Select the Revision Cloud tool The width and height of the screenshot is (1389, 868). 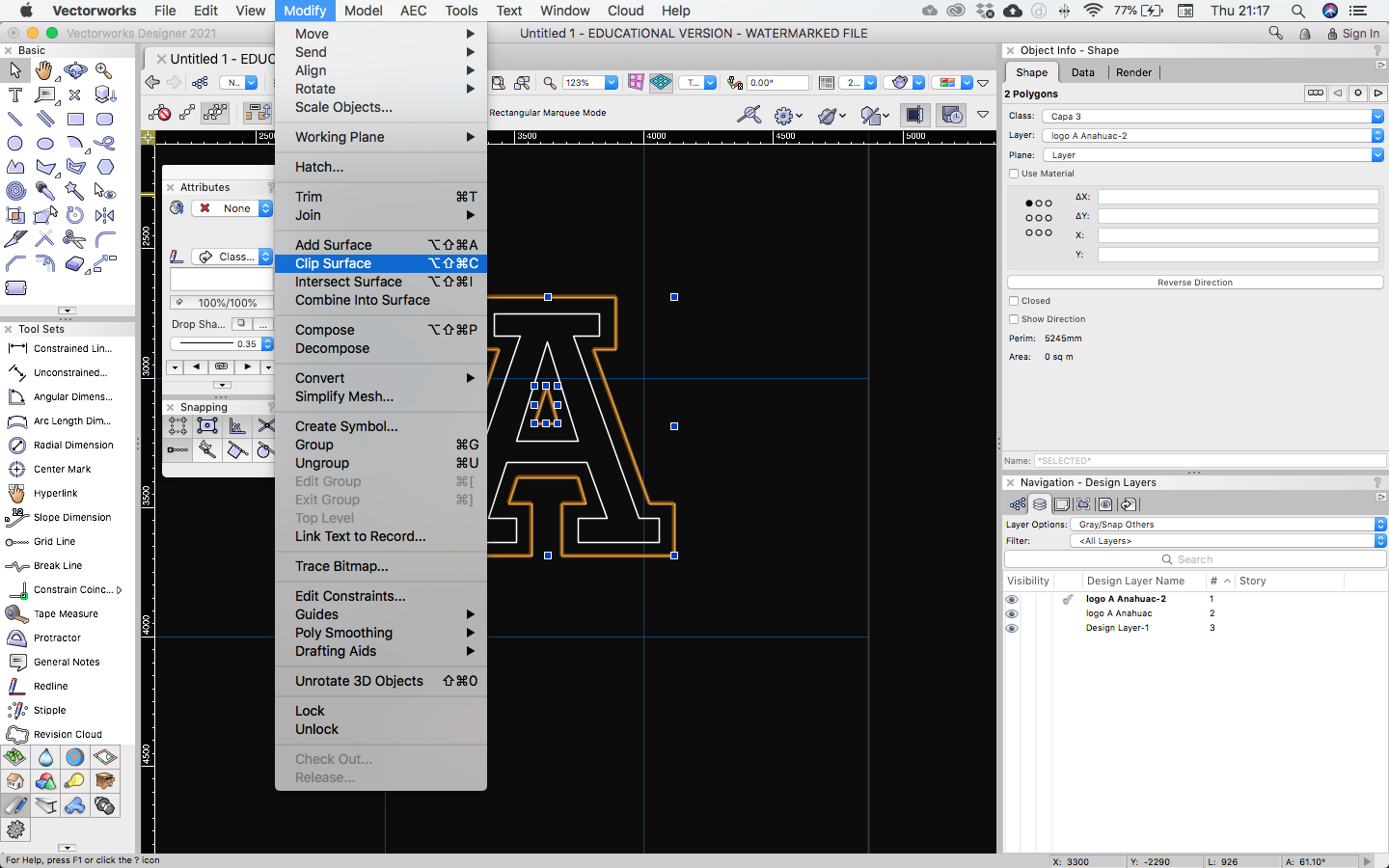60,735
